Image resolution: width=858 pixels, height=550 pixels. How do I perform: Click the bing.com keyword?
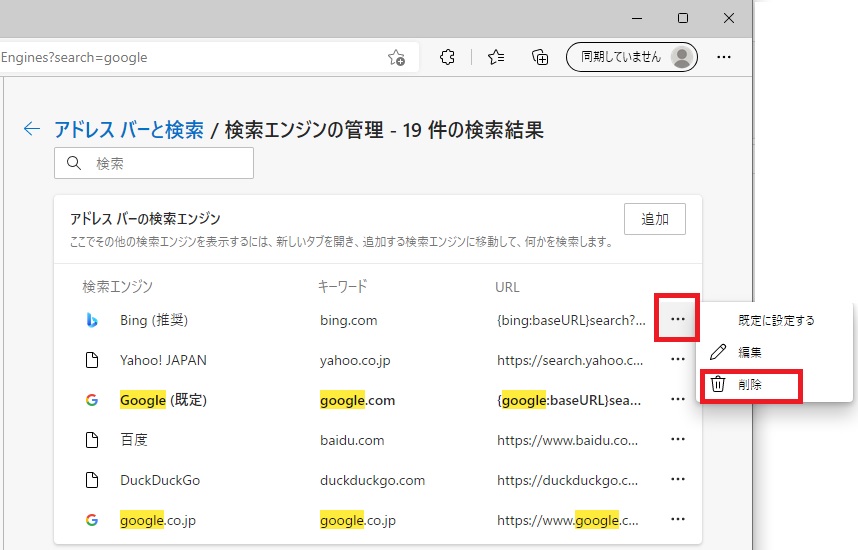click(x=349, y=320)
